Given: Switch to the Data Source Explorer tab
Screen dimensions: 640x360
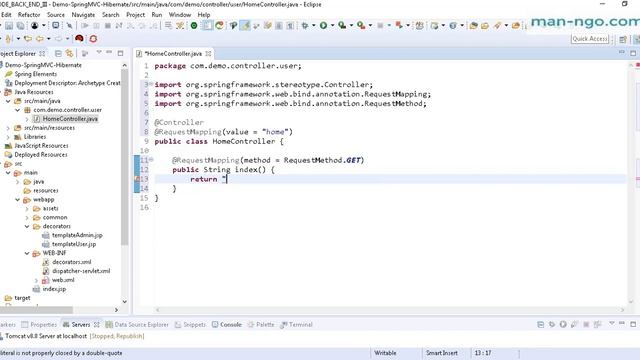Looking at the screenshot, I should [137, 324].
